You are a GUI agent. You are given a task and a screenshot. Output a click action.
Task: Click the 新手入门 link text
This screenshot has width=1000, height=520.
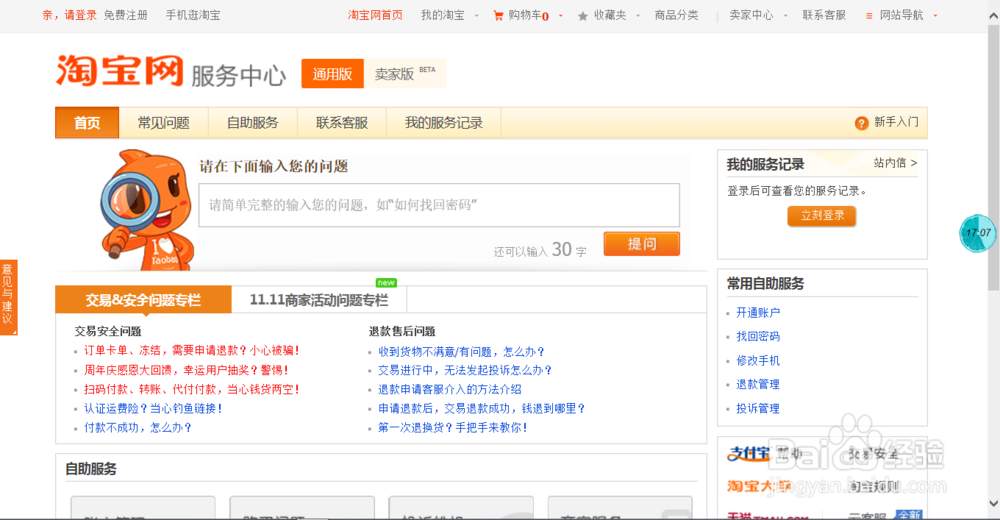[896, 122]
